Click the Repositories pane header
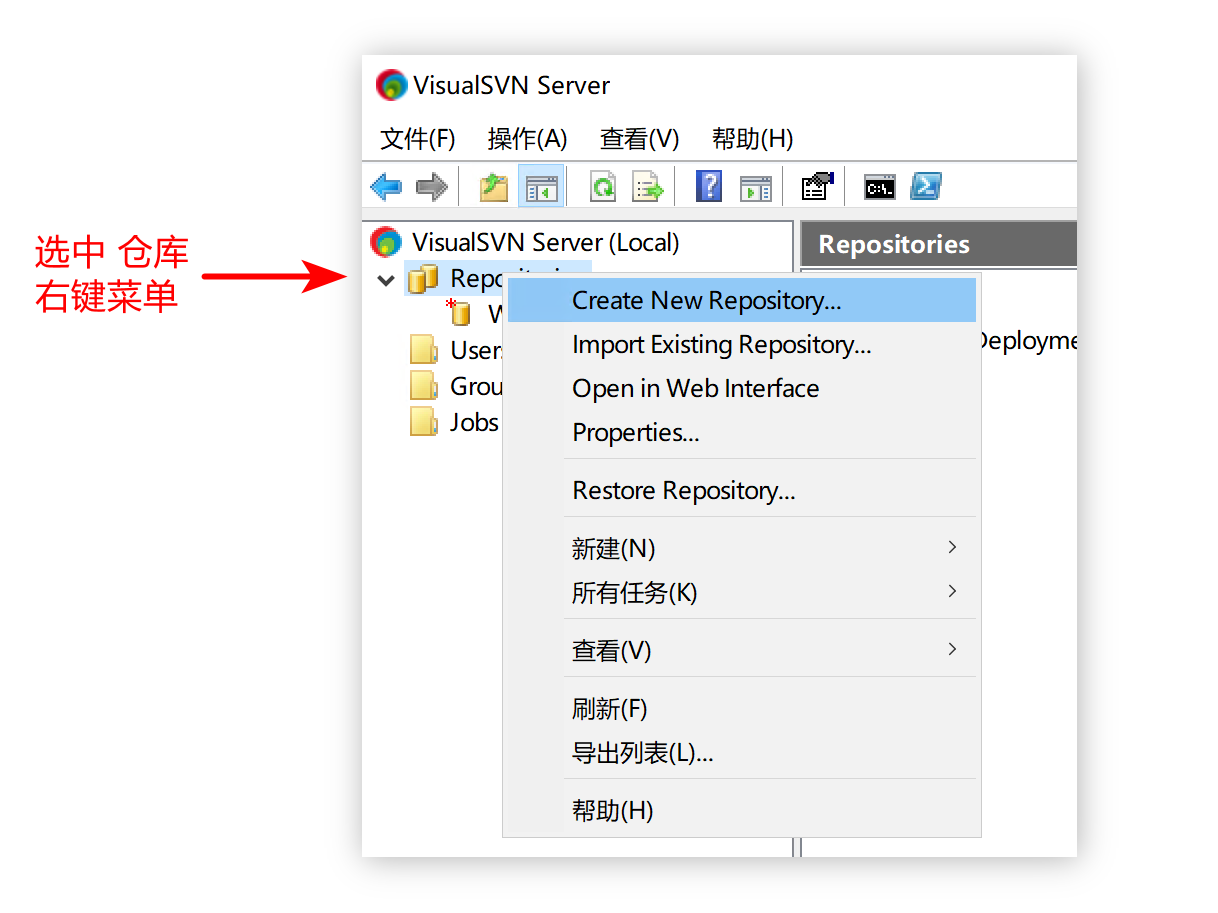Image resolution: width=1218 pixels, height=913 pixels. tap(939, 244)
